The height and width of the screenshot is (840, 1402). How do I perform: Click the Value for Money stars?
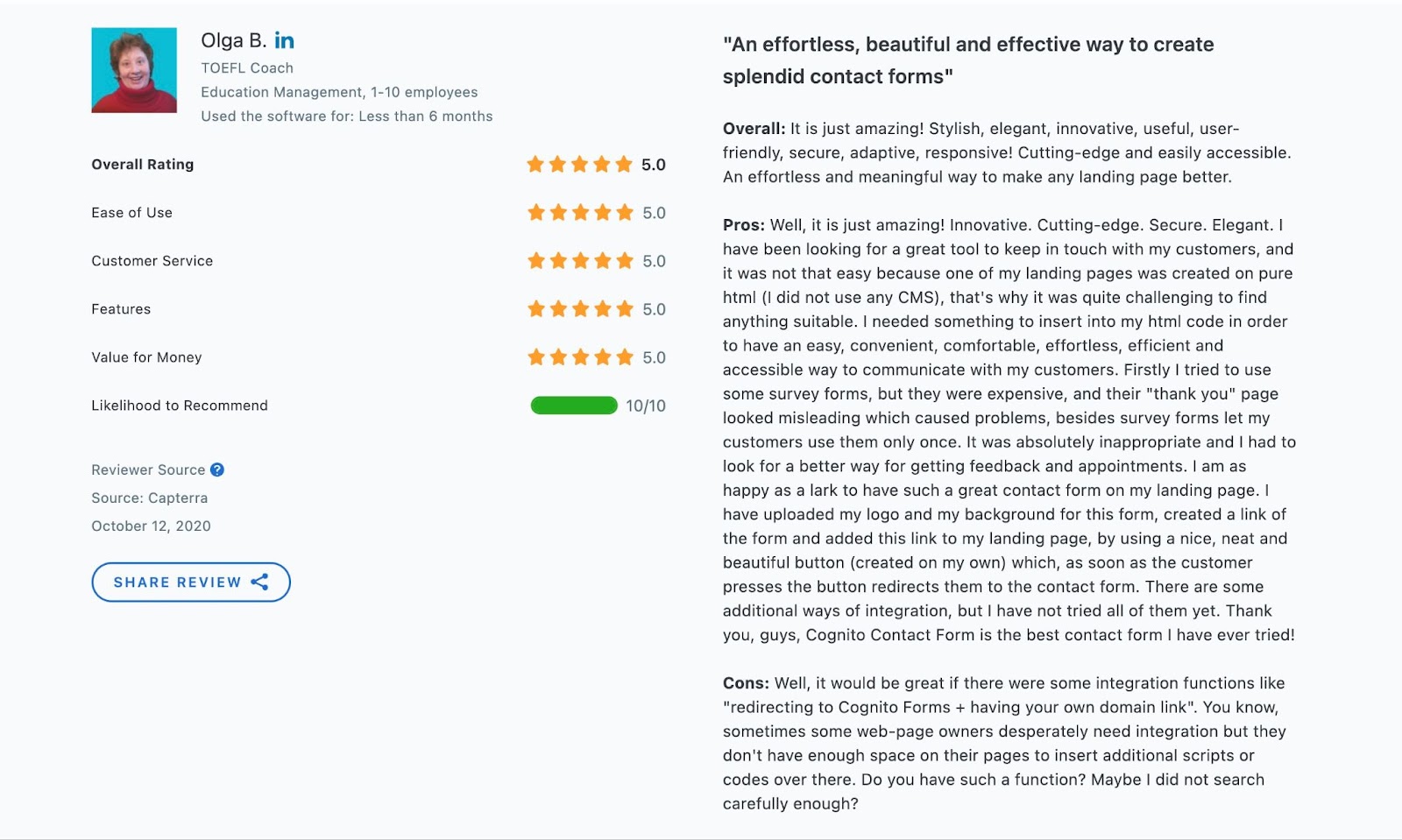[580, 357]
